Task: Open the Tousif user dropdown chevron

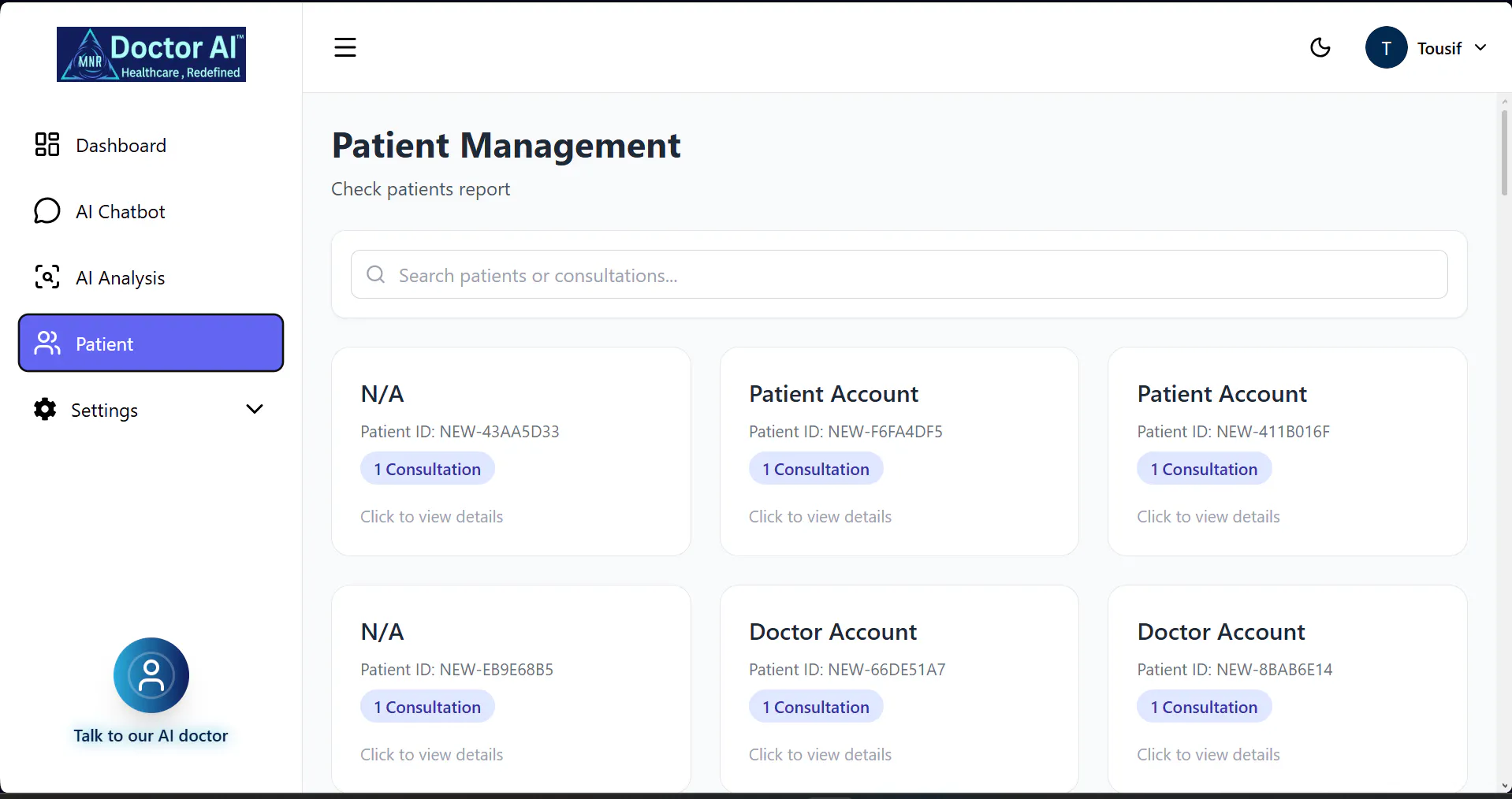Action: click(1480, 47)
